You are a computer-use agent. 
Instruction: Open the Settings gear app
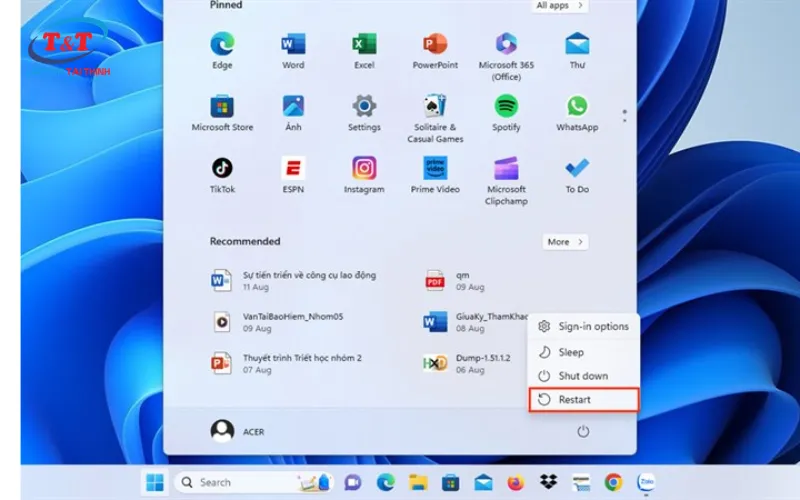tap(364, 113)
